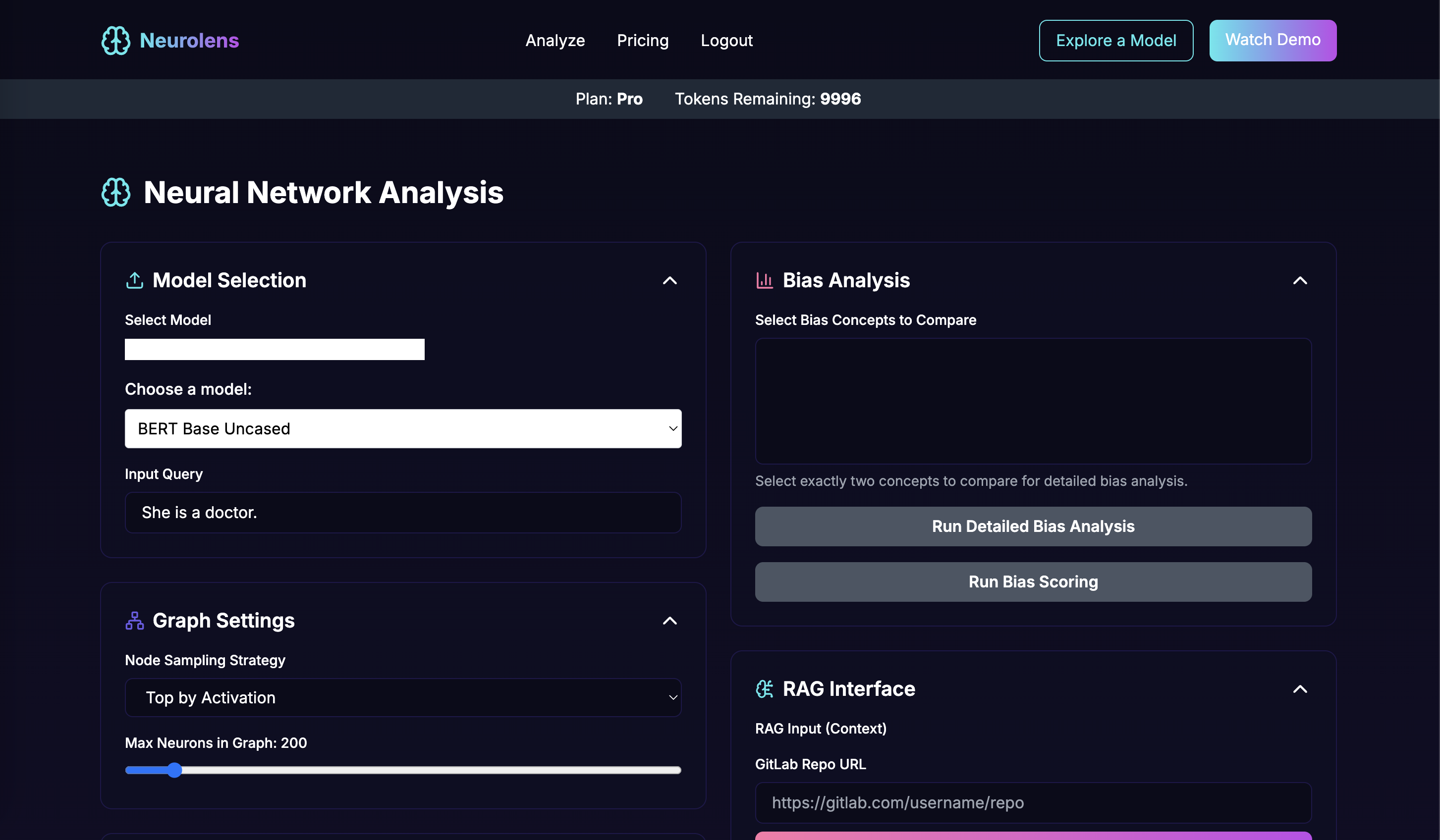Click the brain-circuit icon next to RAG Interface
Screen dimensions: 1440x840
click(764, 689)
